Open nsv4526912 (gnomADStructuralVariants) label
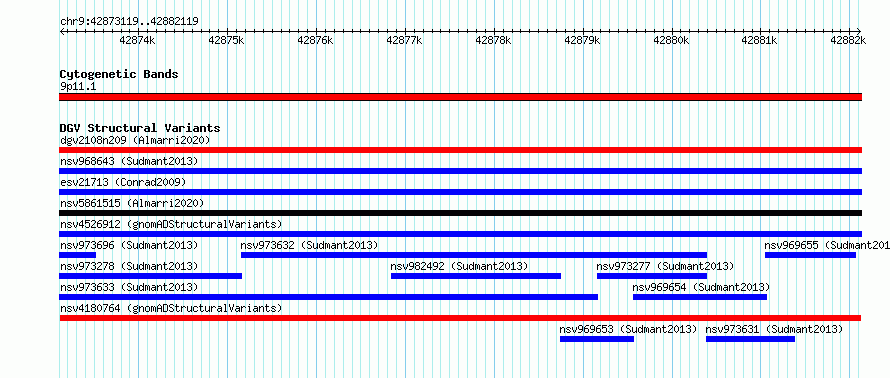Screen dimensions: 890x378 tap(171, 224)
